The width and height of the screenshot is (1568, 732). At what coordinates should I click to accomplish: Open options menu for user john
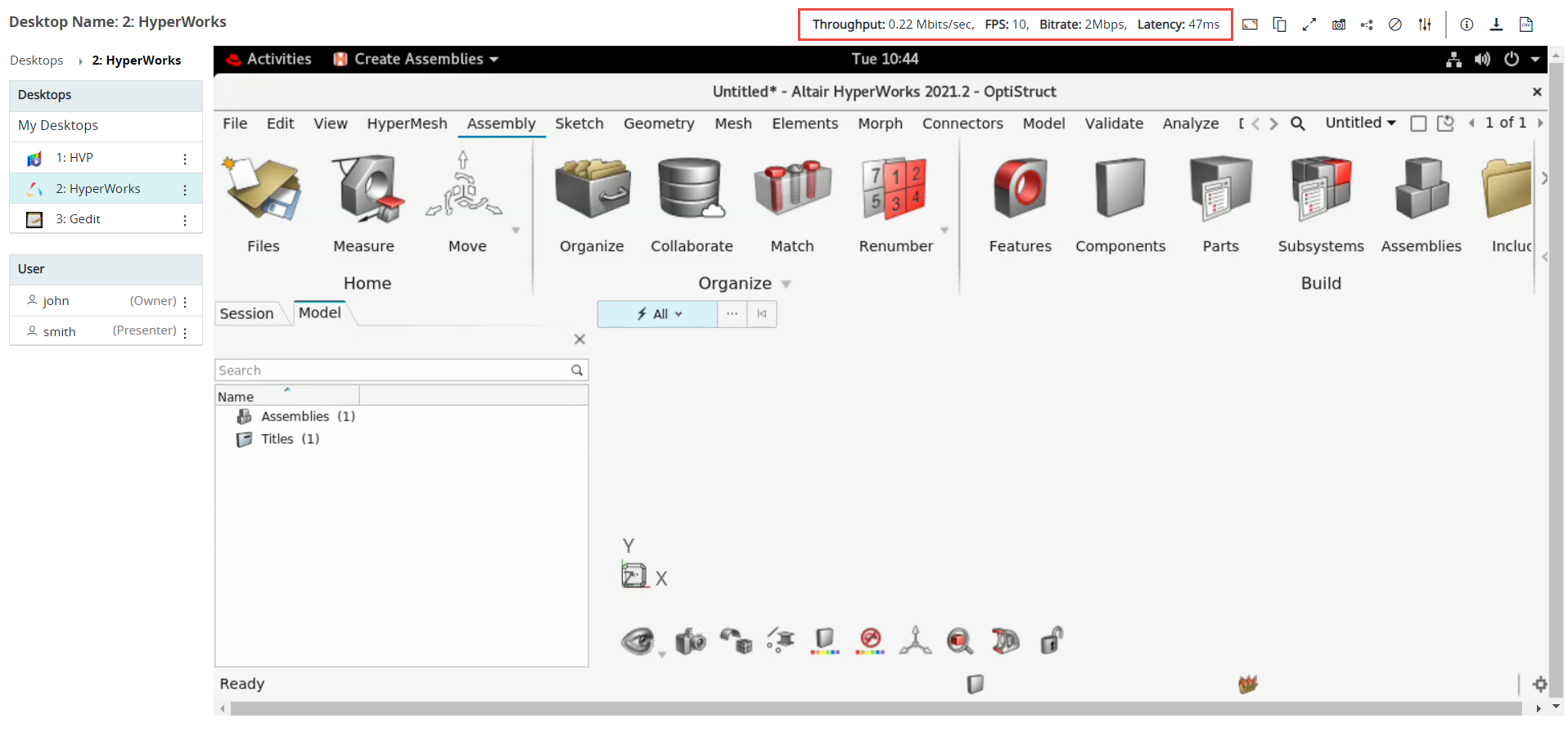point(185,302)
